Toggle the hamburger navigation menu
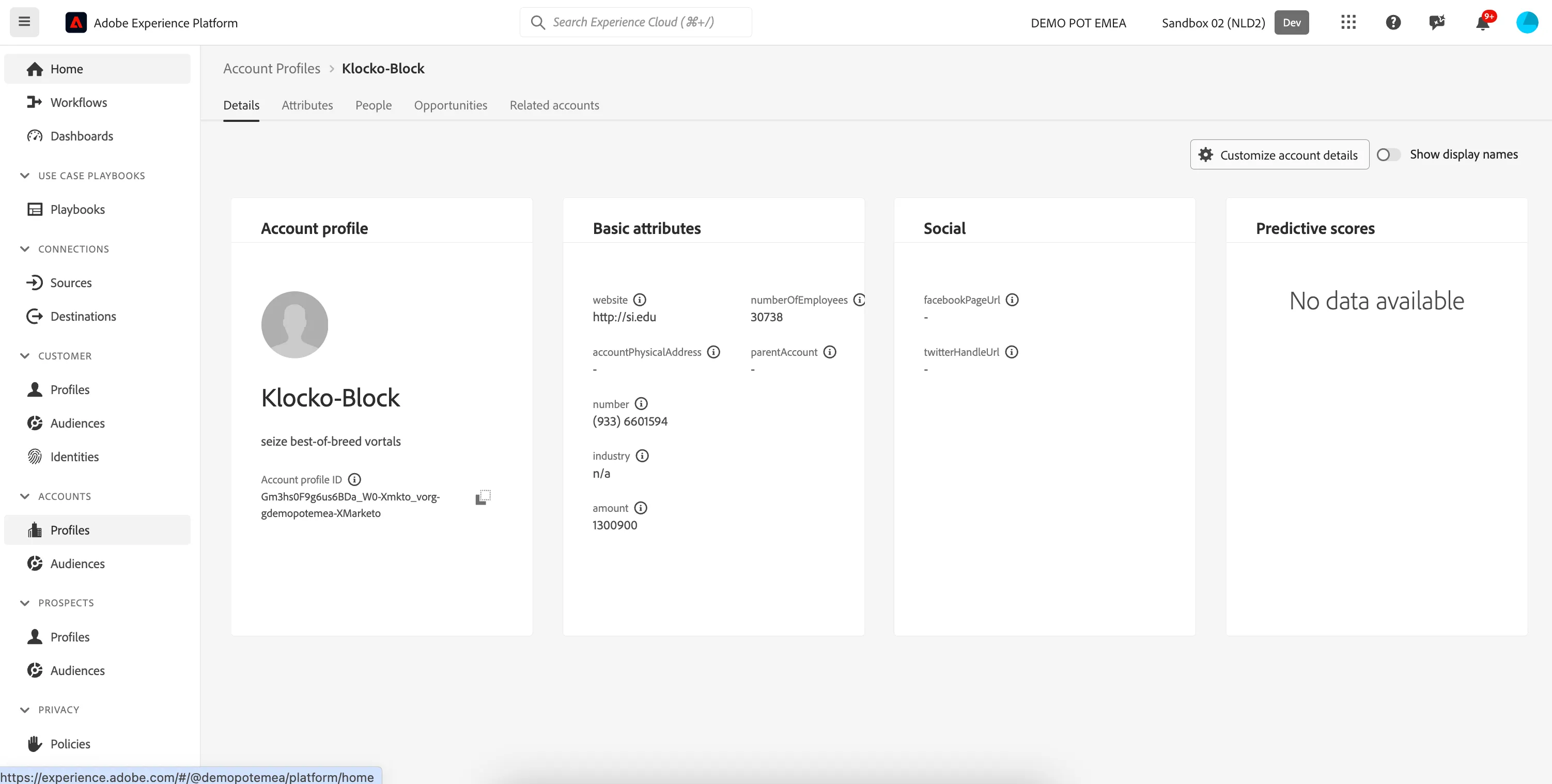 pos(24,22)
